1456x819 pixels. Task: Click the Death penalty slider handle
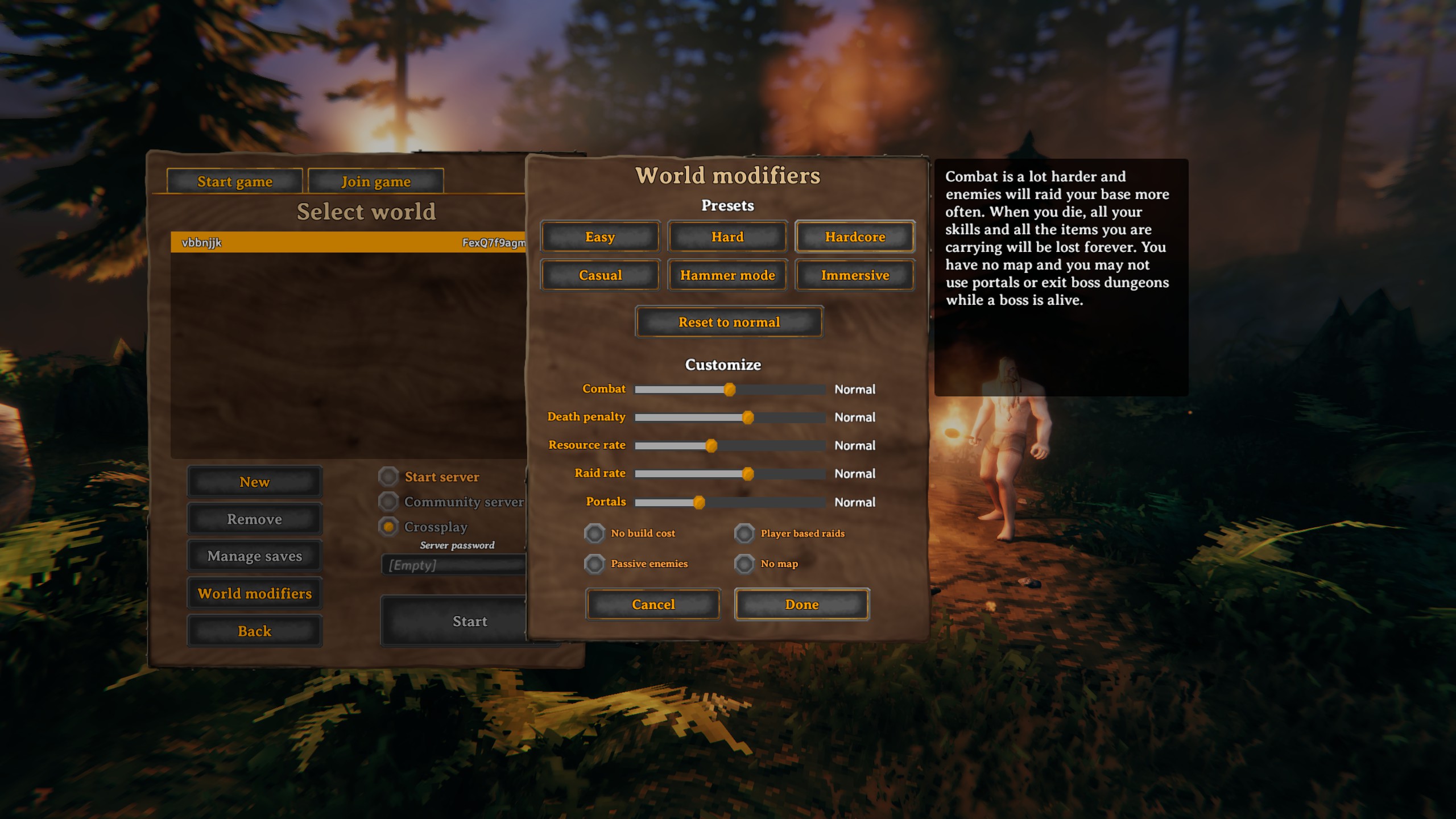tap(748, 417)
